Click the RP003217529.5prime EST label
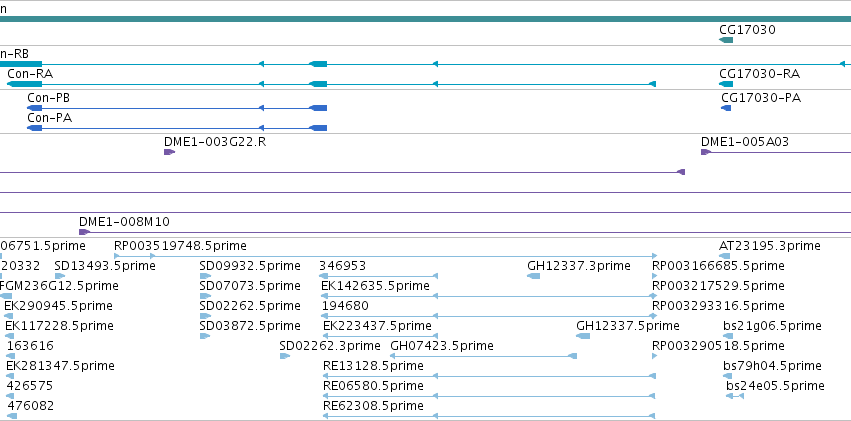Viewport: 851px width, 421px height. 719,285
